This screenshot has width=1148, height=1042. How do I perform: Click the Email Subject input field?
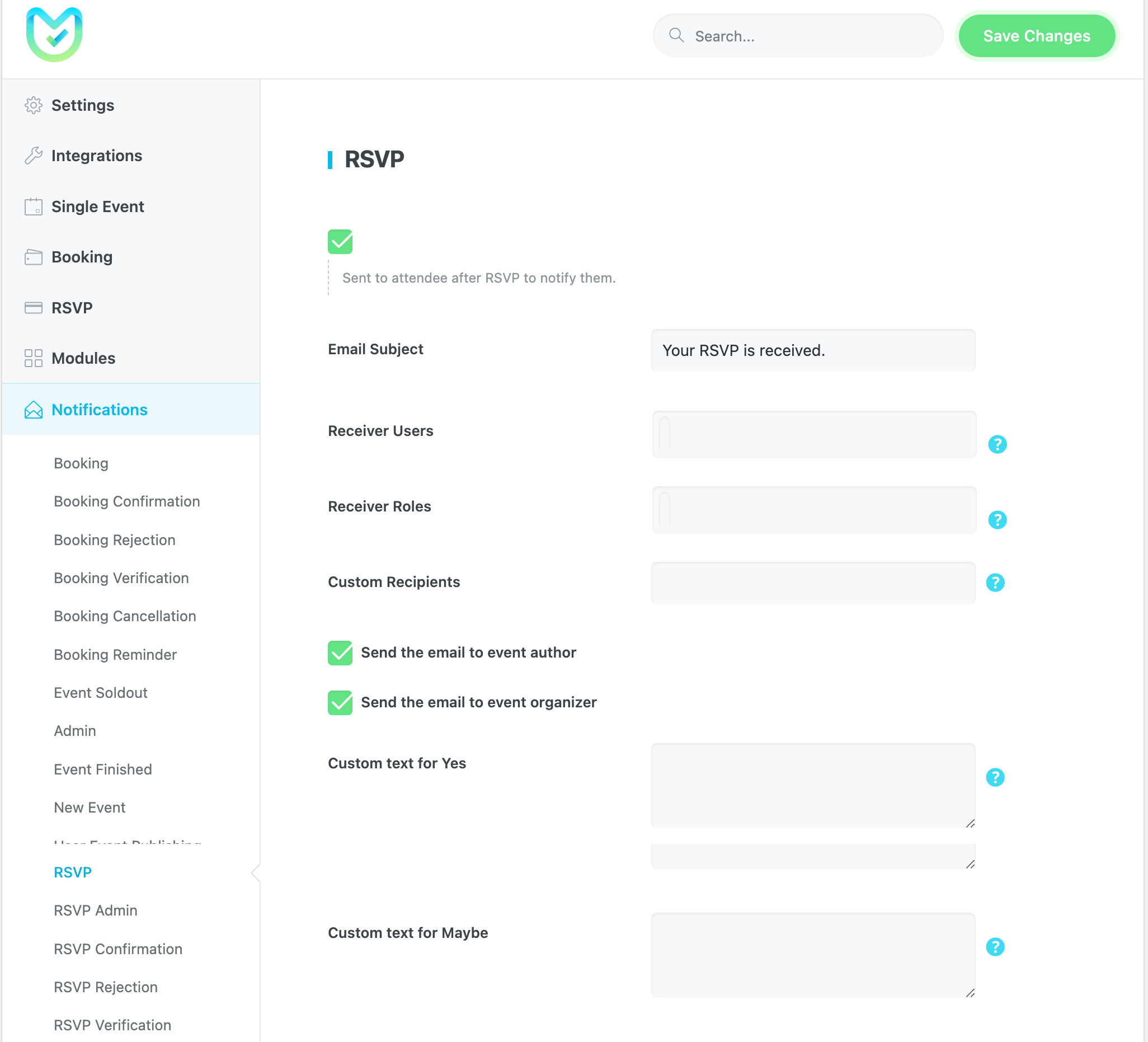coord(812,350)
